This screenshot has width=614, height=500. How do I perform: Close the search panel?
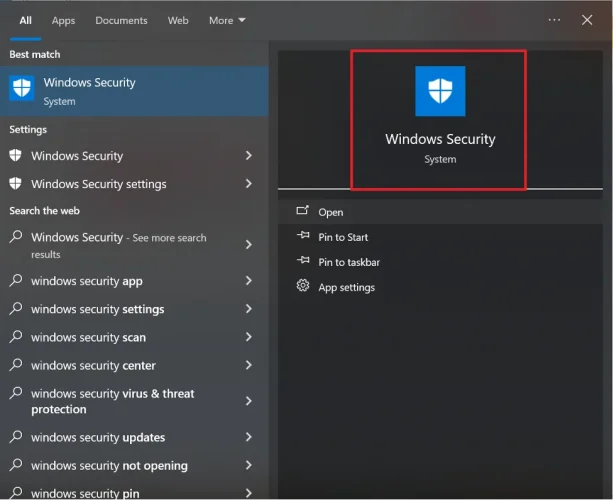[586, 20]
